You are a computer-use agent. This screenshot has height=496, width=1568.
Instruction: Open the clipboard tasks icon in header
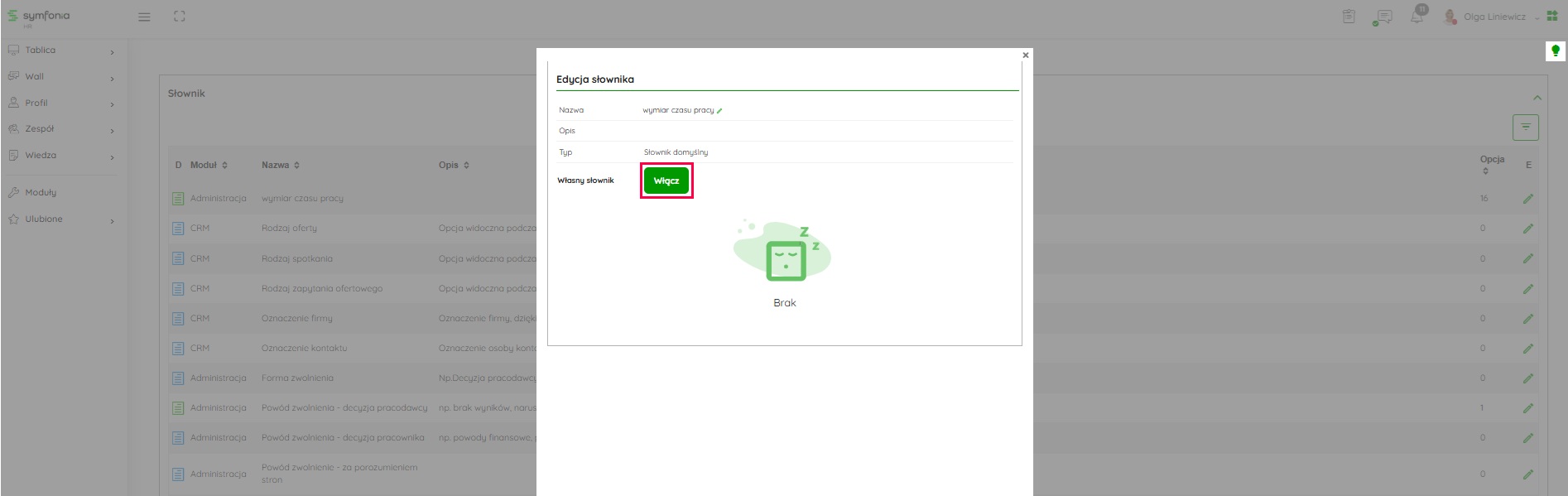(1349, 17)
